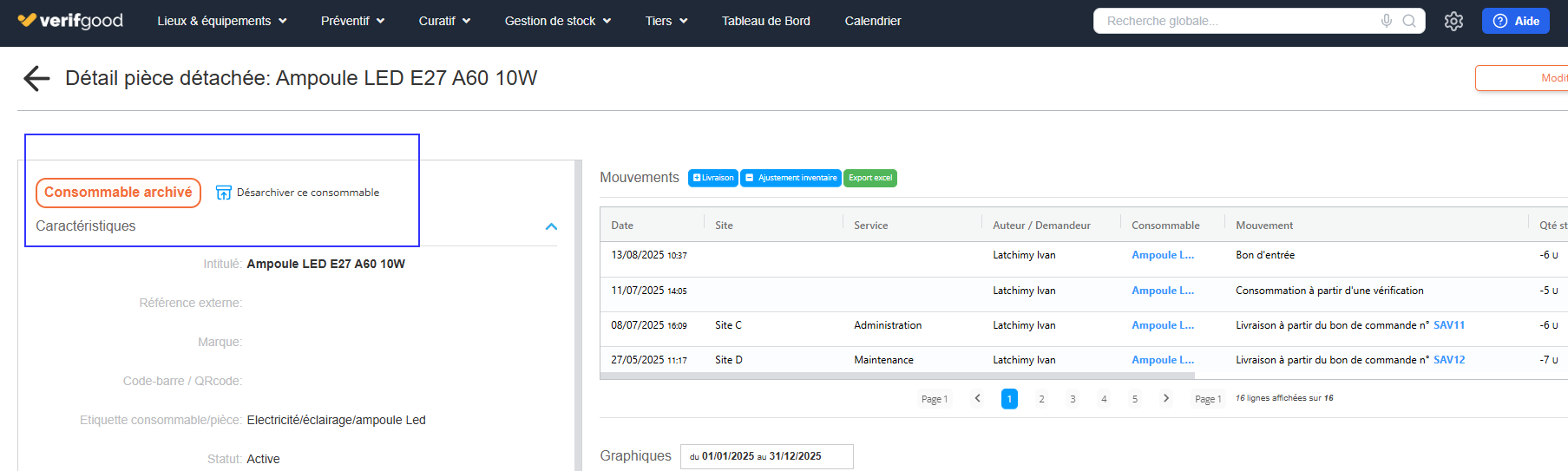The image size is (1568, 471).
Task: Click Ajustement inventaire button
Action: tap(791, 178)
